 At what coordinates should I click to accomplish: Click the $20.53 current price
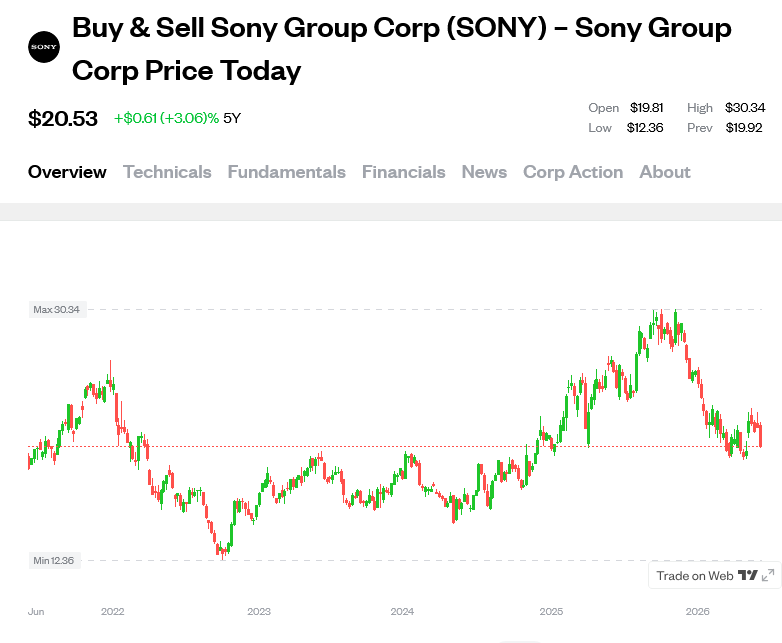pos(63,118)
